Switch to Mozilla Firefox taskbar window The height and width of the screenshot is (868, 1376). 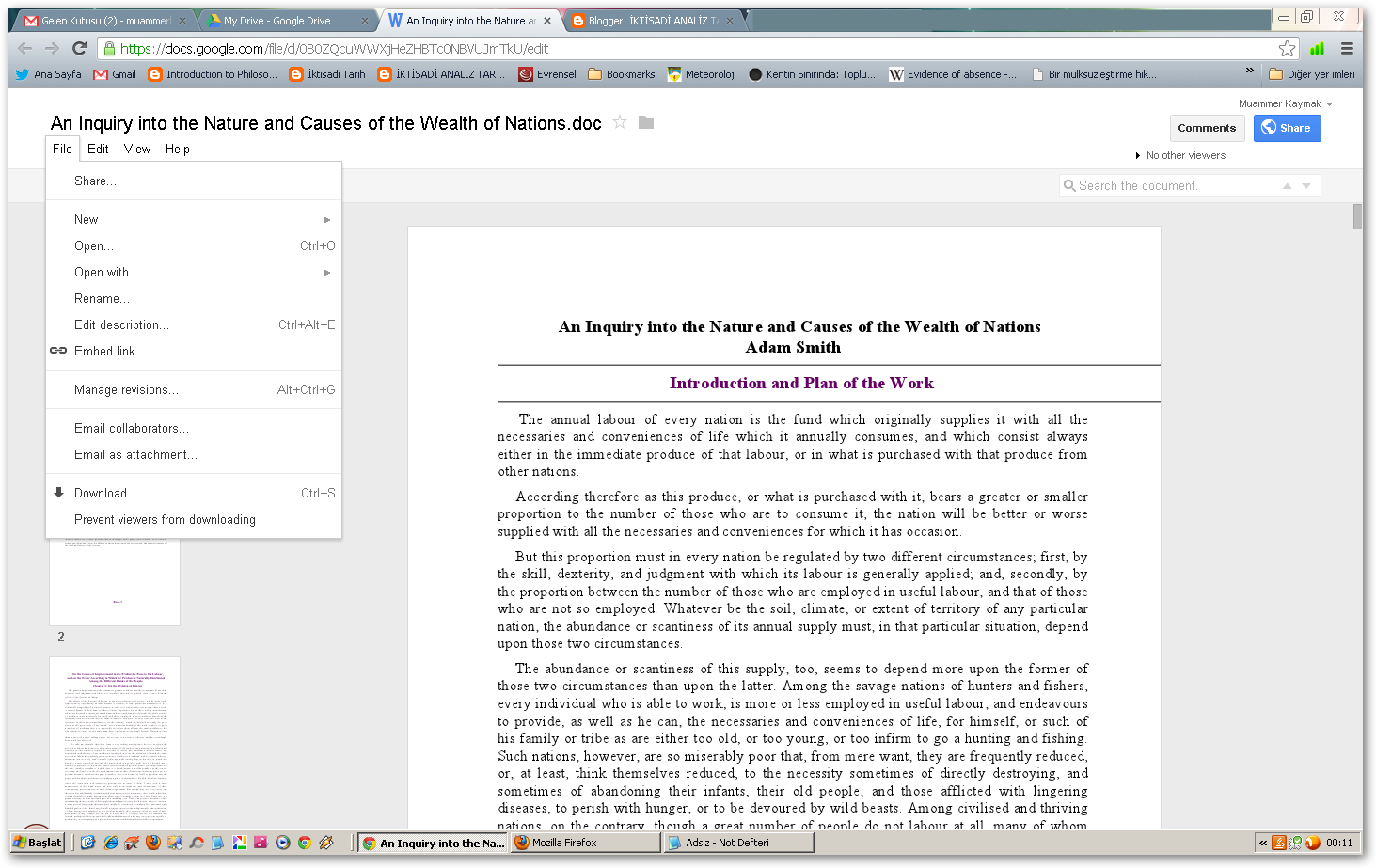coord(585,843)
